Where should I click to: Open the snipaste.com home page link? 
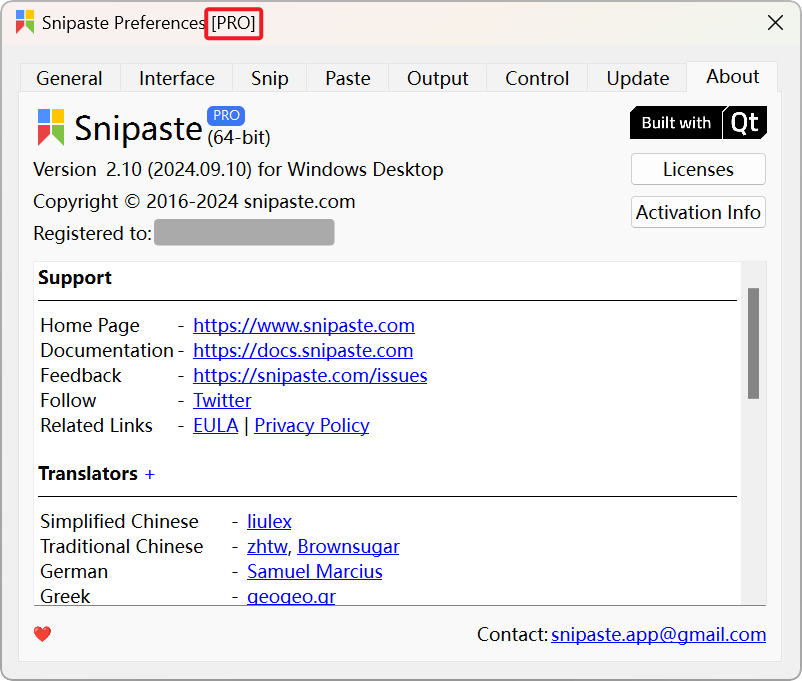point(304,325)
